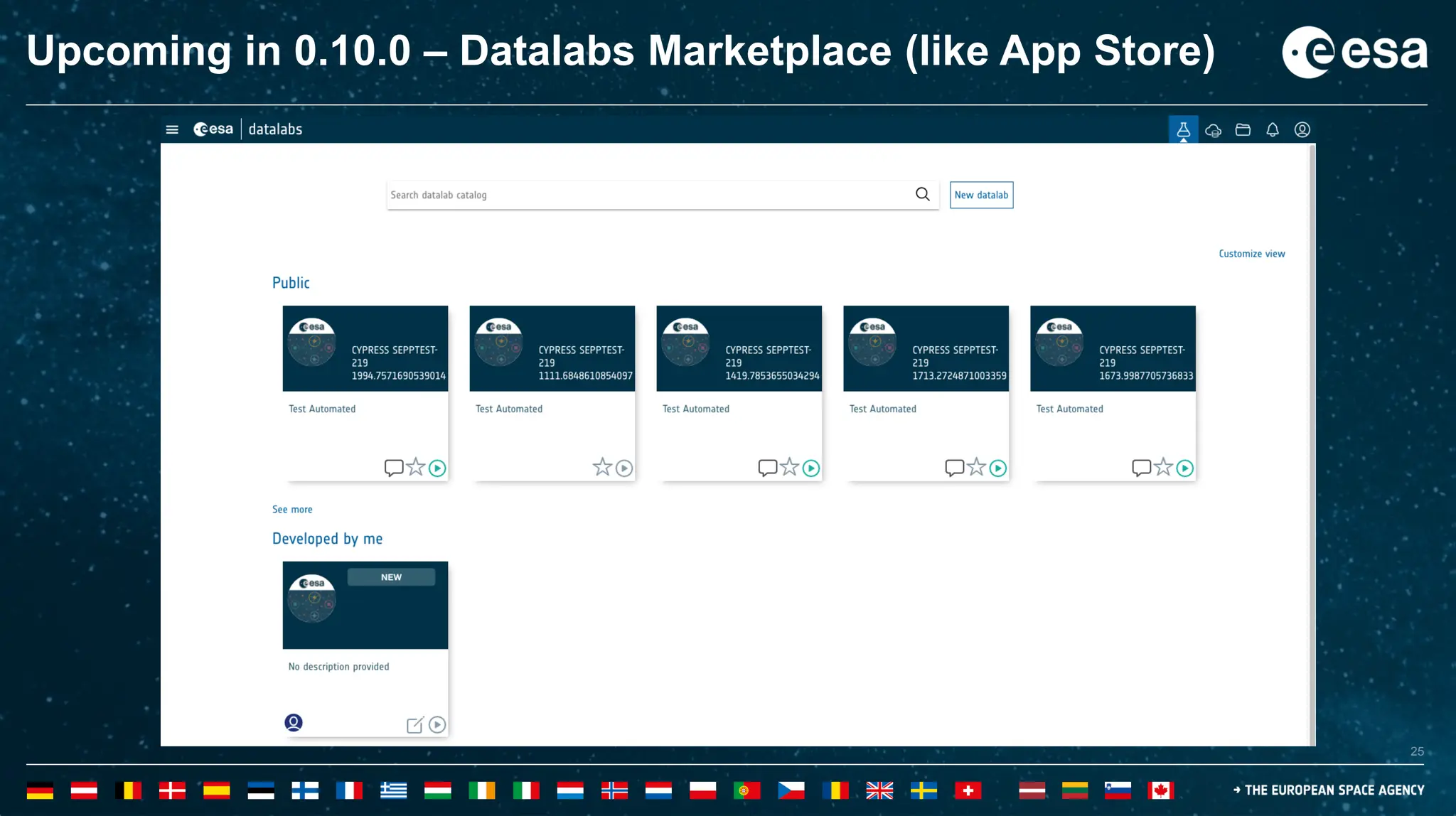
Task: Focus the Search datalab catalog field
Action: click(663, 195)
